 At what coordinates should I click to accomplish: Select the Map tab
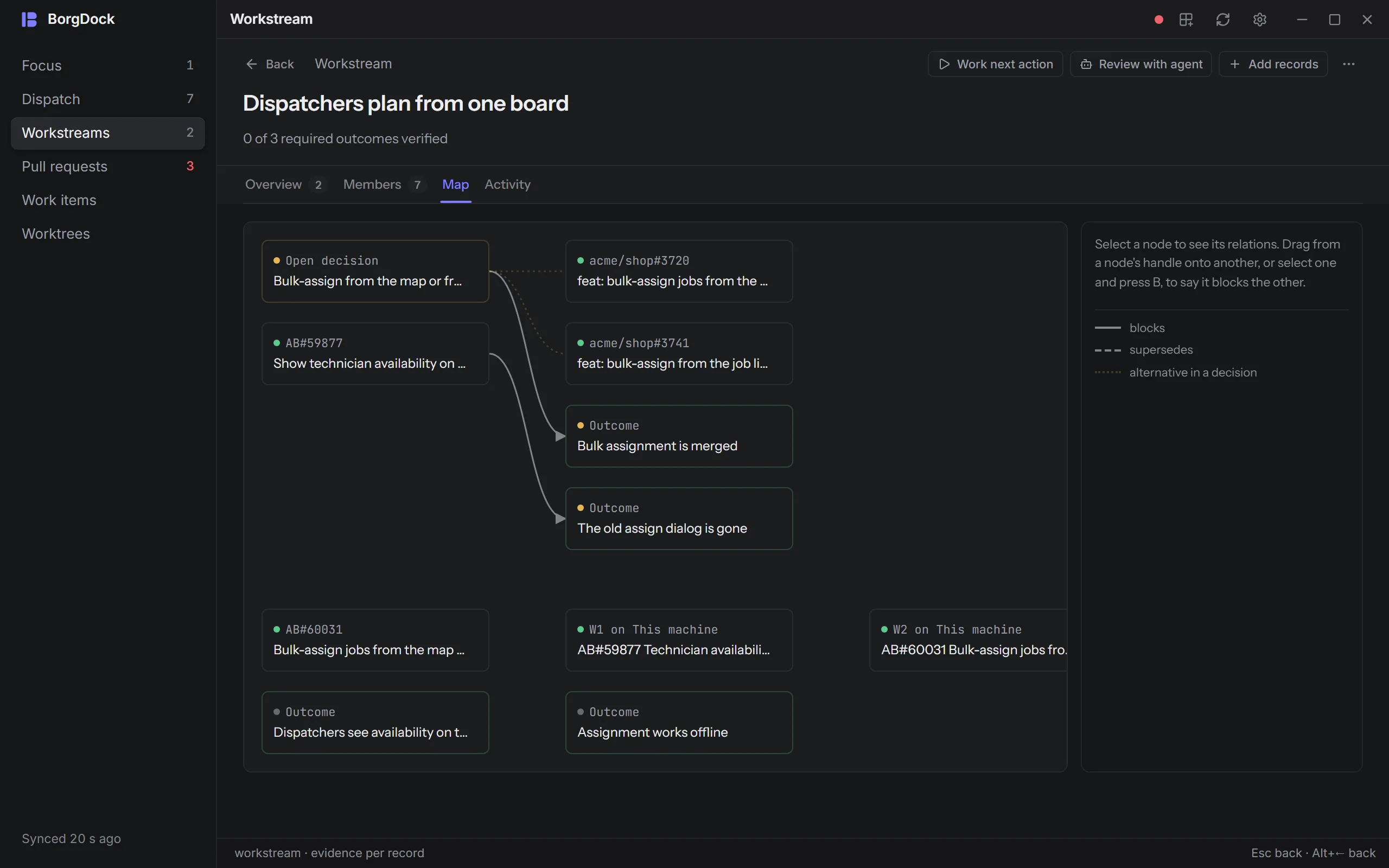[456, 185]
